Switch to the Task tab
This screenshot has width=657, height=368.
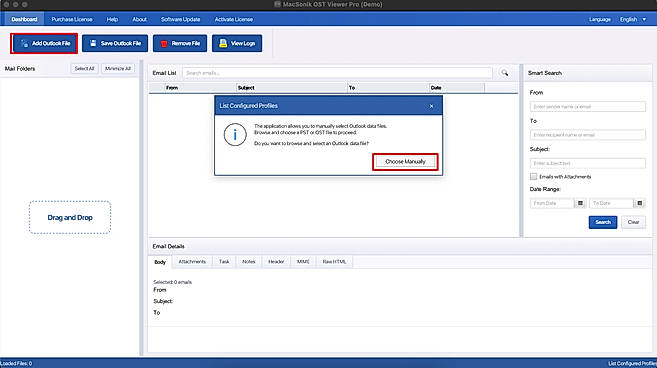tap(224, 262)
